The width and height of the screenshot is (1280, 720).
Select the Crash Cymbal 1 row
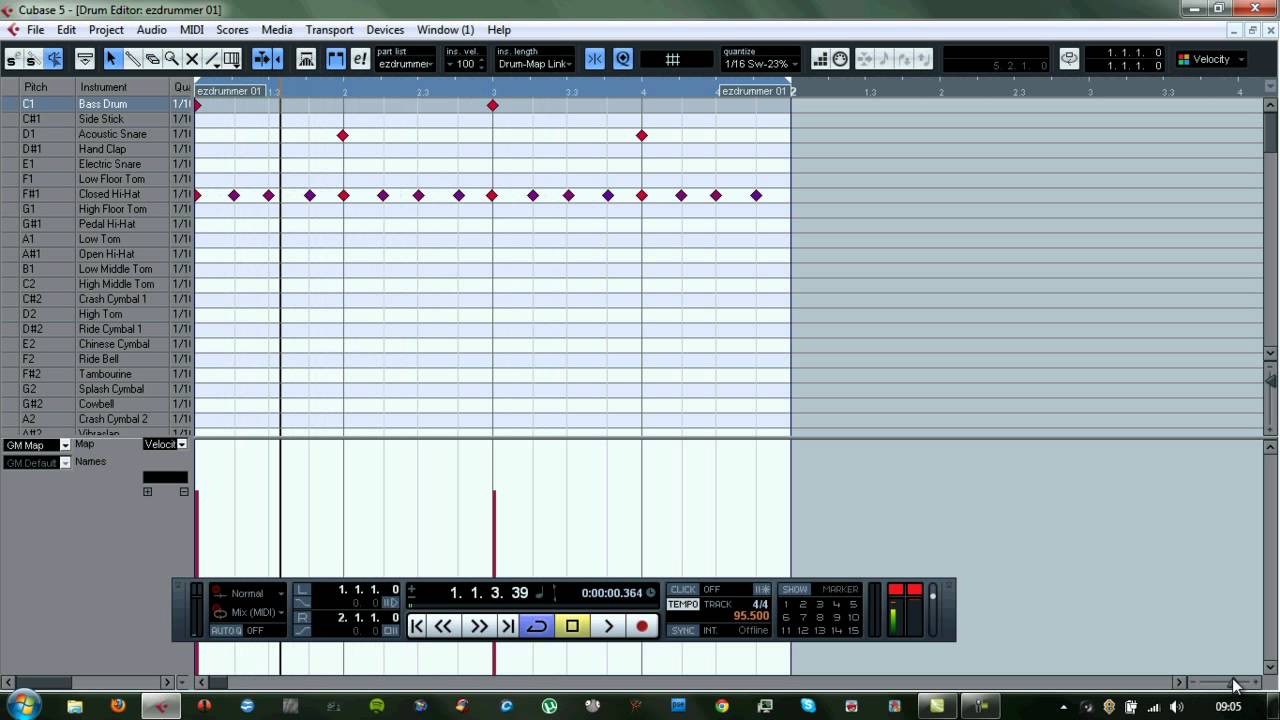coord(97,299)
